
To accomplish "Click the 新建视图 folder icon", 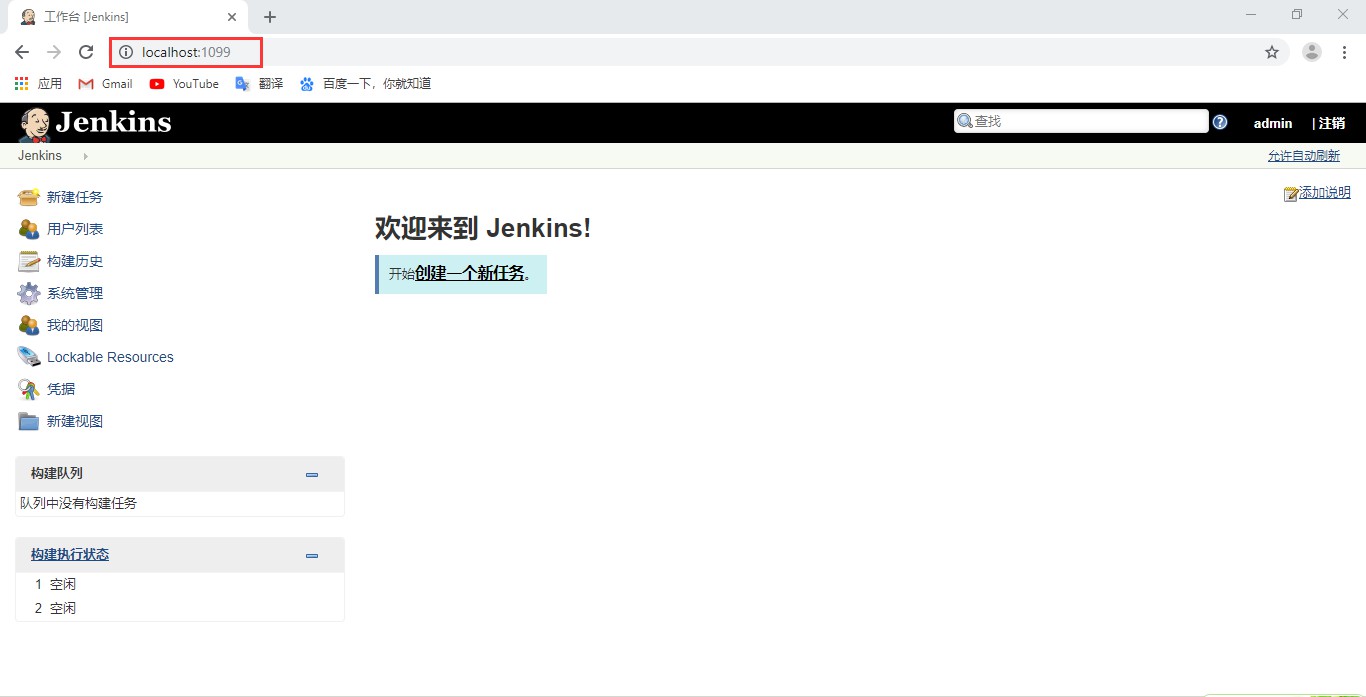I will point(29,421).
